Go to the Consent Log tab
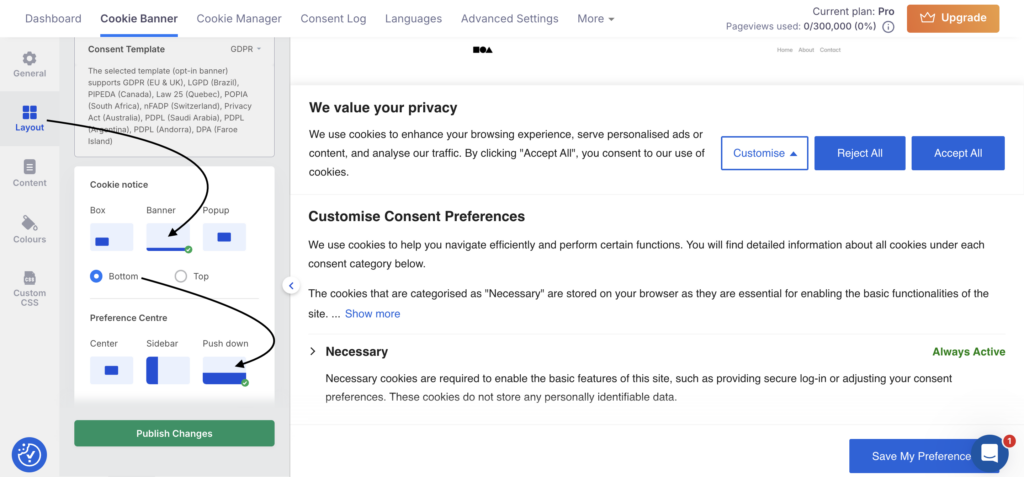This screenshot has height=477, width=1024. pos(335,18)
